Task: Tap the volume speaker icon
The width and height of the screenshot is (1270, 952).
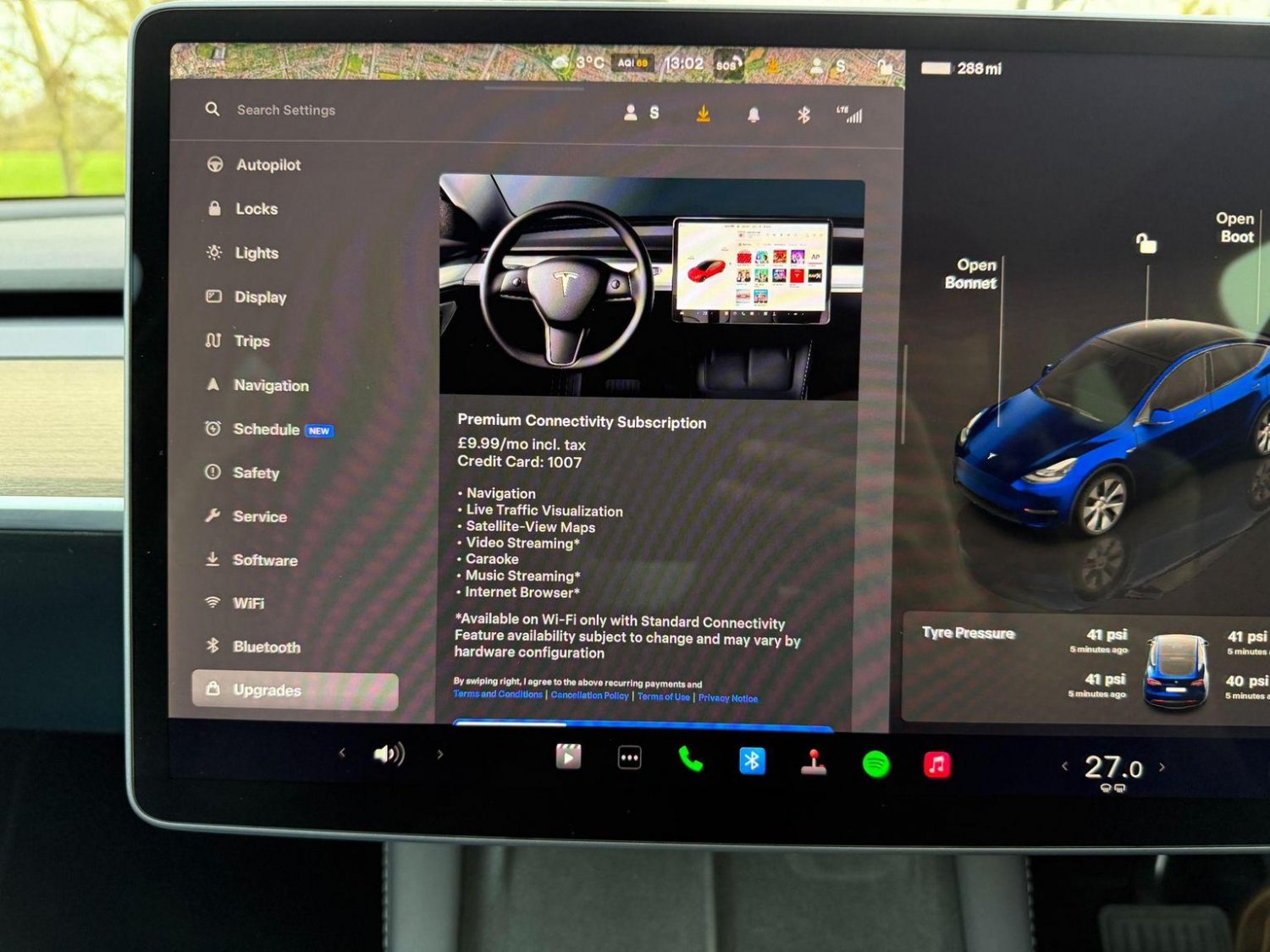Action: tap(389, 753)
